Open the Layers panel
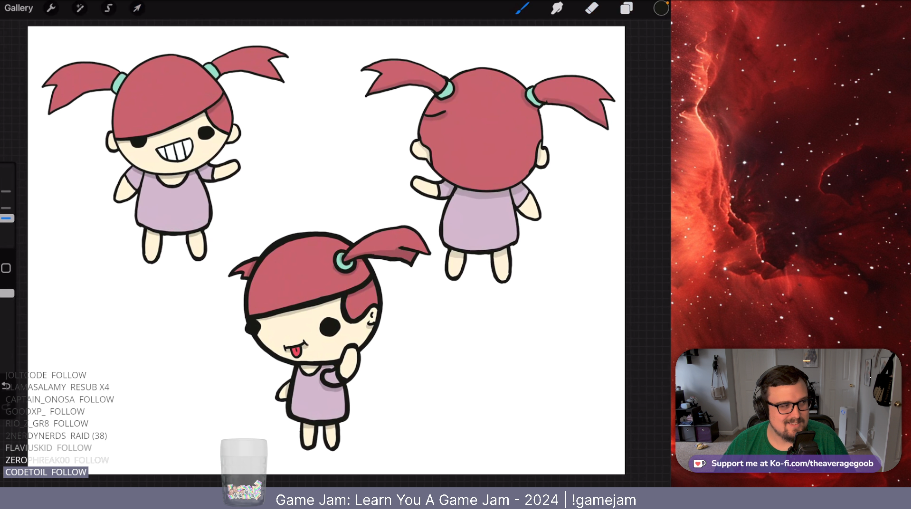Screen dimensions: 911x509 626,8
